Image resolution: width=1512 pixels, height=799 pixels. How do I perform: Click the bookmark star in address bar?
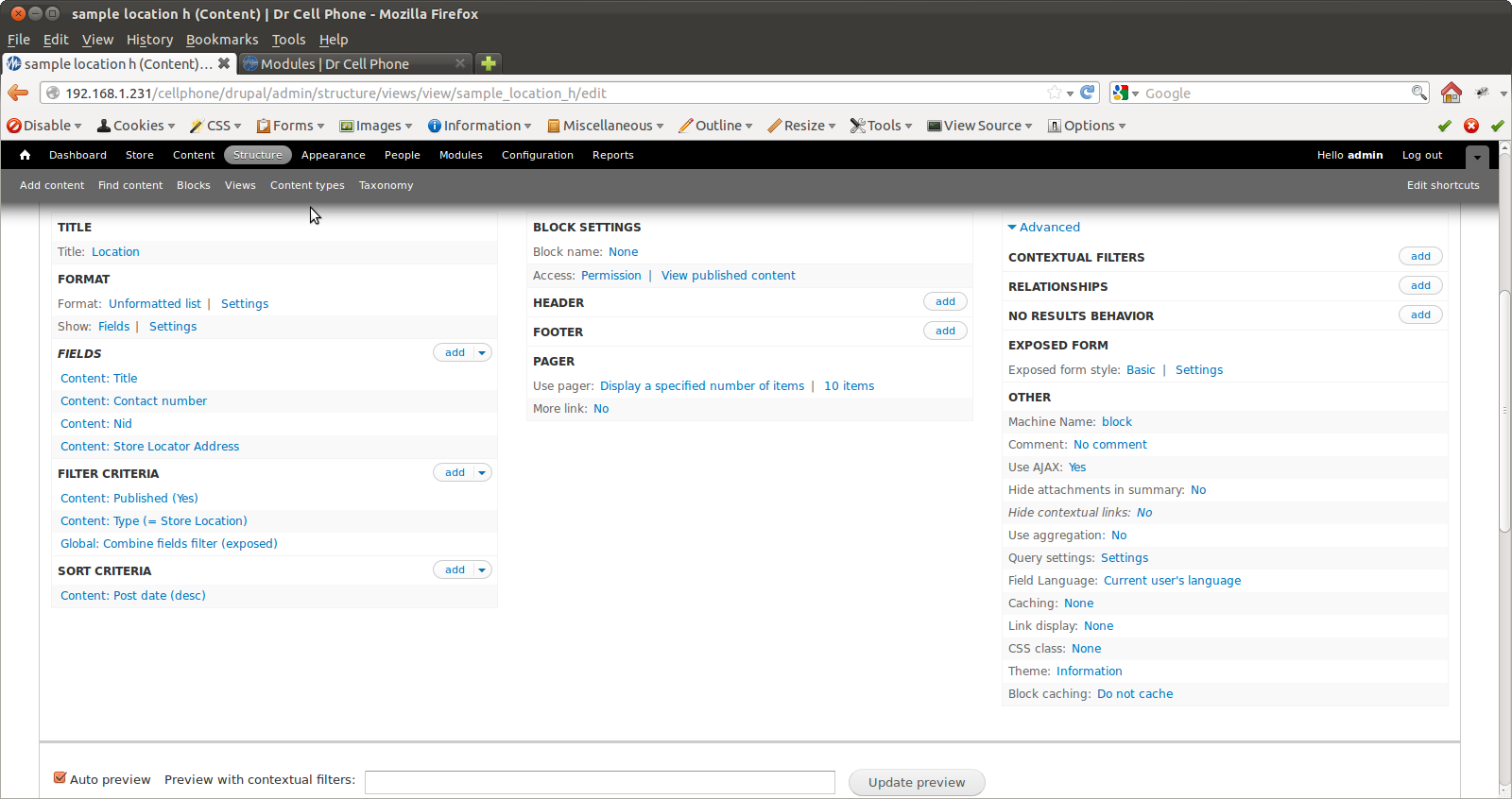point(1054,93)
